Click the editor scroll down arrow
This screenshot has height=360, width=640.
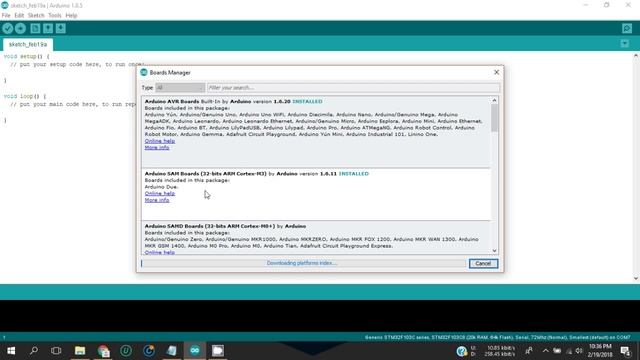click(x=636, y=278)
